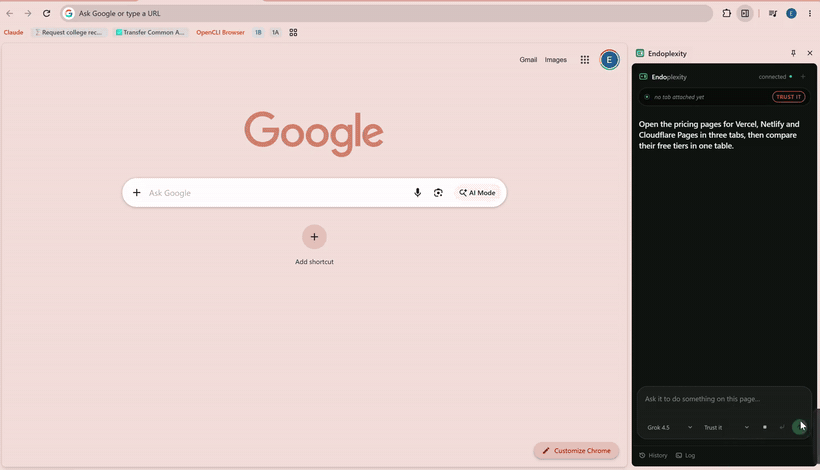This screenshot has height=470, width=820.
Task: Open the Chrome three-dot menu
Action: (x=810, y=14)
